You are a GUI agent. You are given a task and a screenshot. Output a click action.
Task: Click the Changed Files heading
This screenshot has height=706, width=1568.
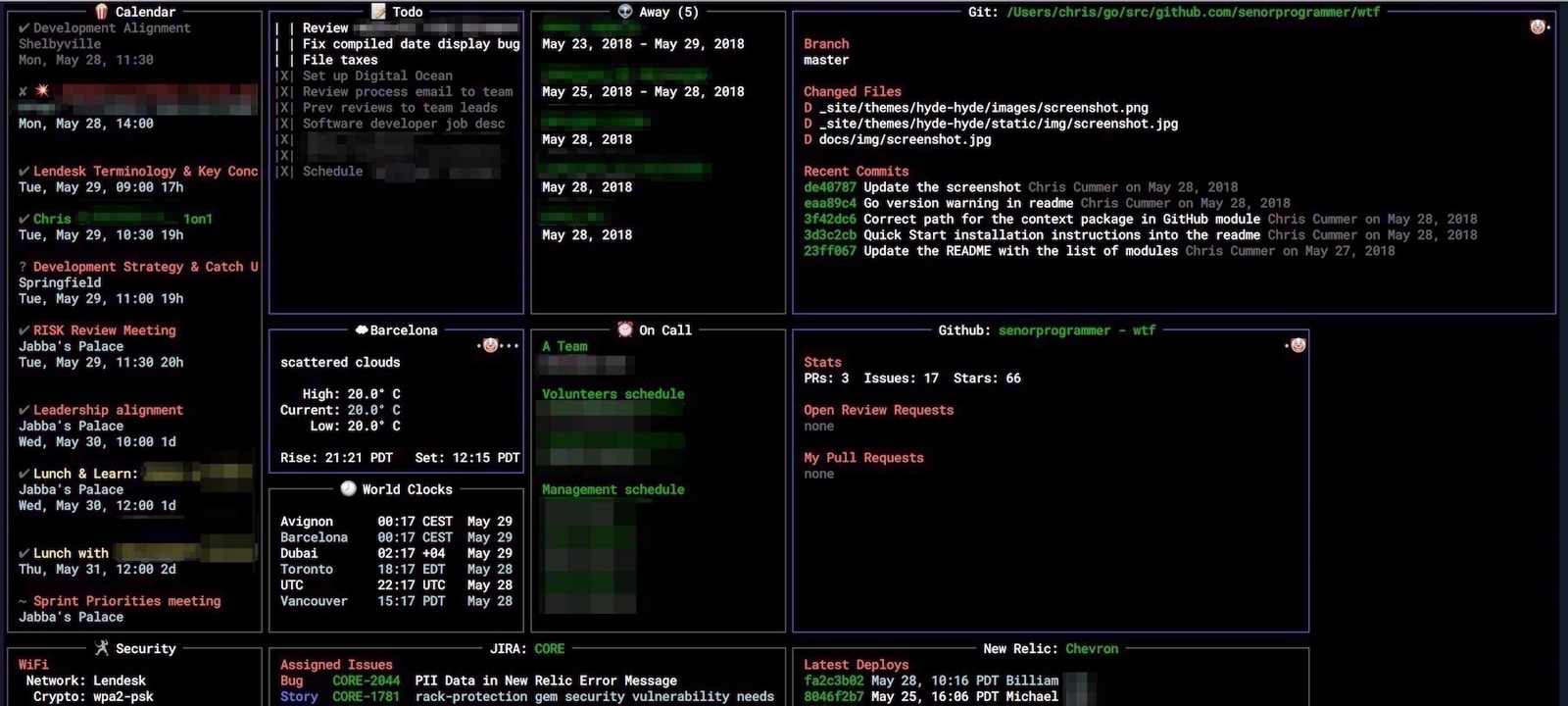852,91
